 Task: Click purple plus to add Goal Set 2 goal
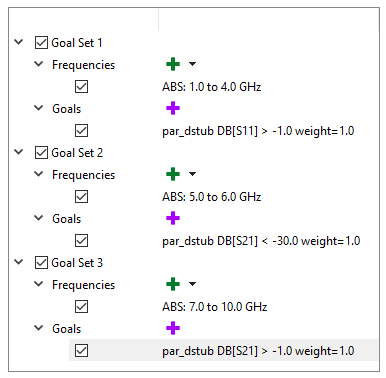[x=173, y=218]
